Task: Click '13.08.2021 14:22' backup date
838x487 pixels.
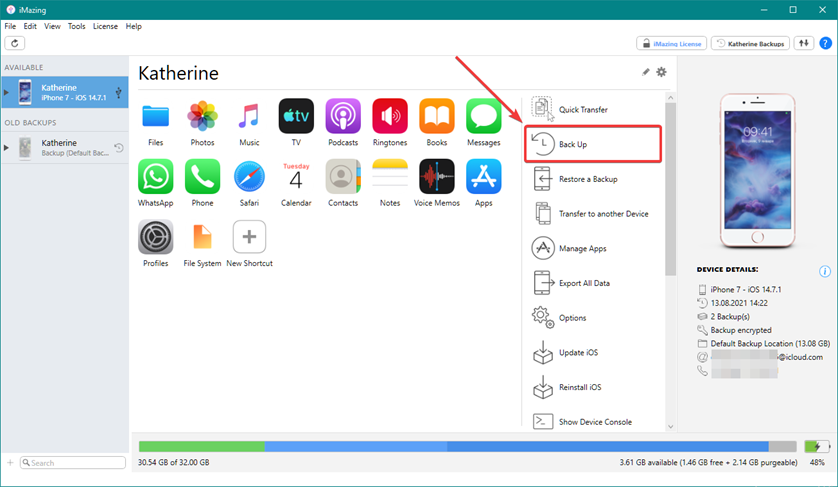Action: click(x=739, y=303)
